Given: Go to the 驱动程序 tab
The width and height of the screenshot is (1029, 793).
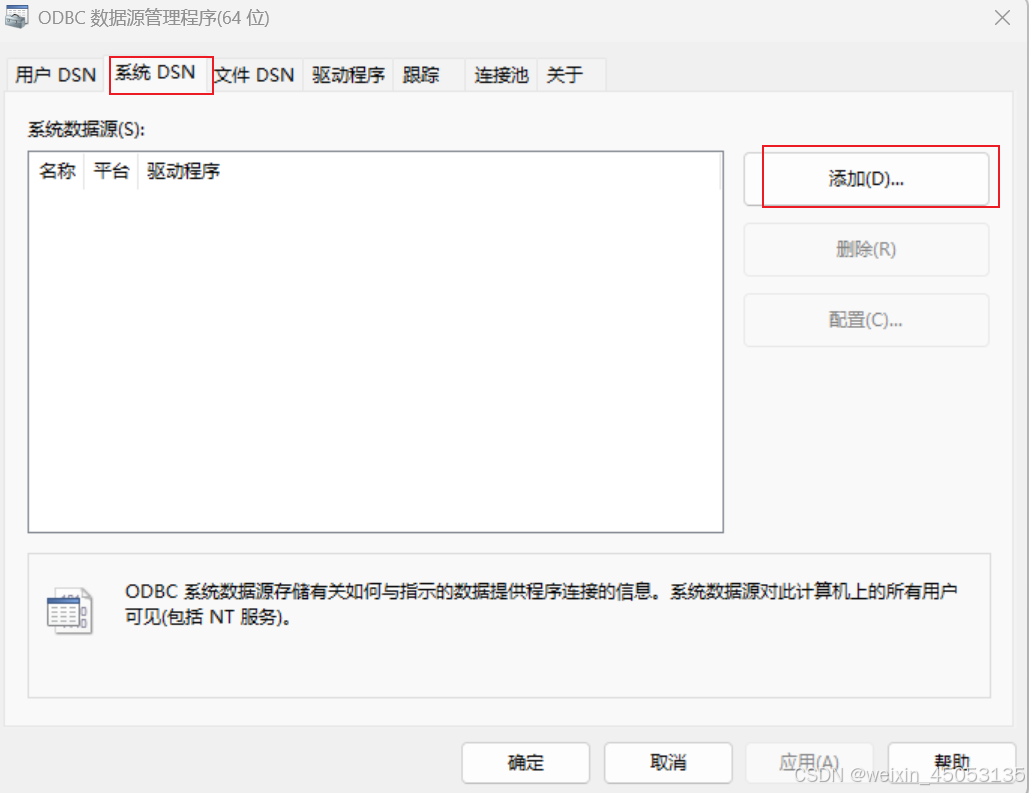Looking at the screenshot, I should click(348, 75).
